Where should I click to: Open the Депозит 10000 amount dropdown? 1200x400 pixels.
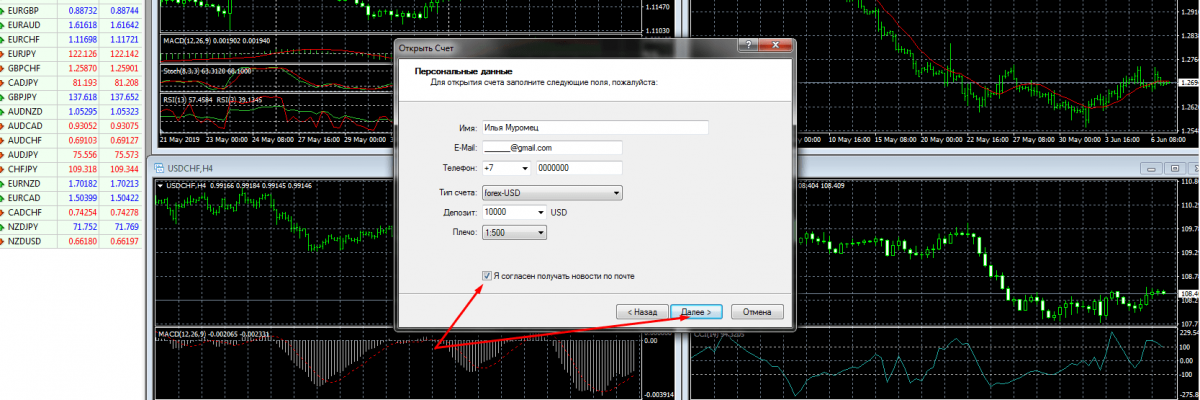click(x=541, y=212)
